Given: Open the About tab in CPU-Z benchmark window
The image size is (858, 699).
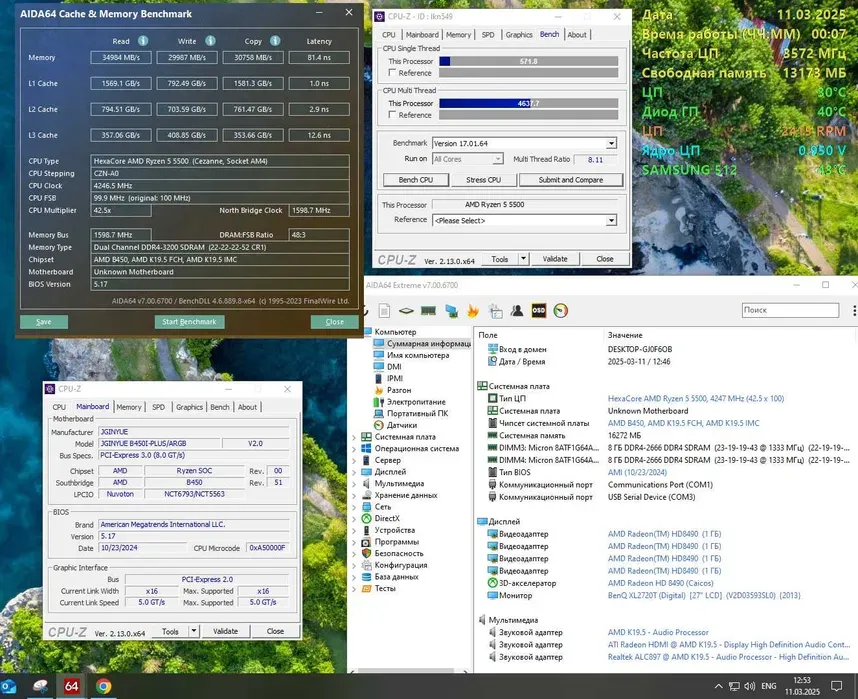Looking at the screenshot, I should click(x=577, y=34).
